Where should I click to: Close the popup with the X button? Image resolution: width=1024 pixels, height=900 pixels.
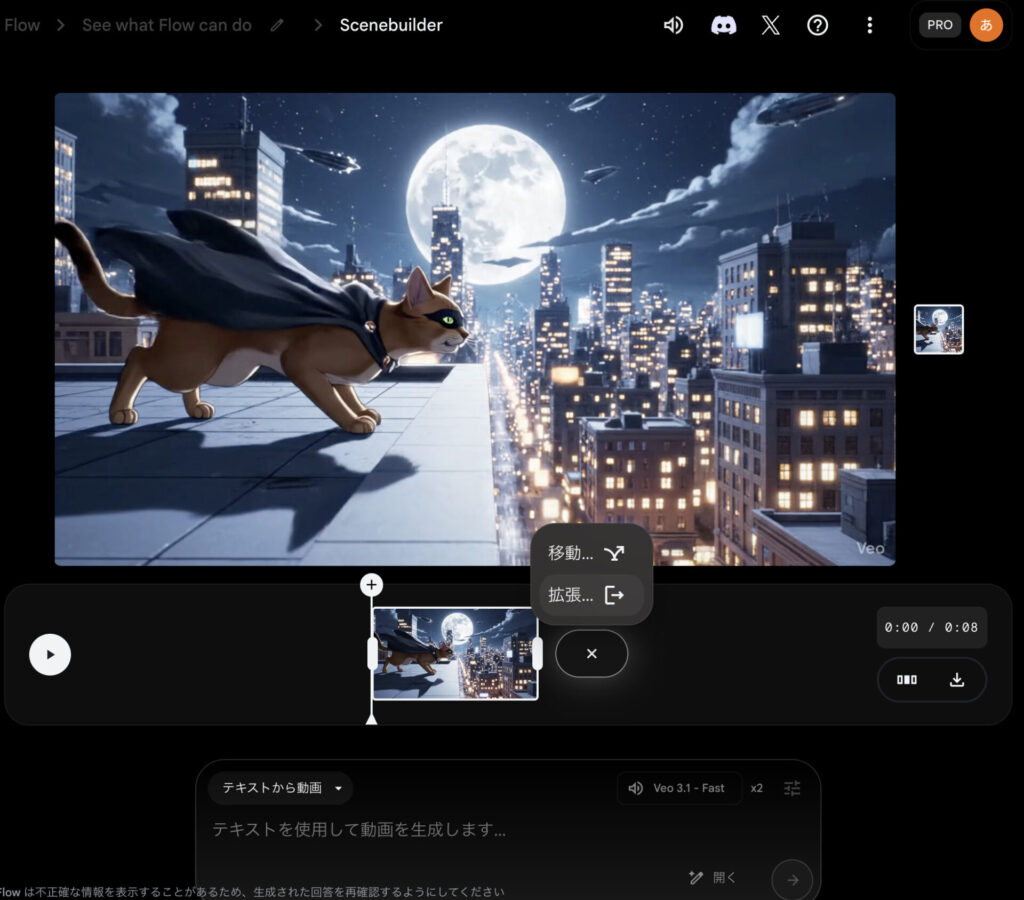coord(591,654)
